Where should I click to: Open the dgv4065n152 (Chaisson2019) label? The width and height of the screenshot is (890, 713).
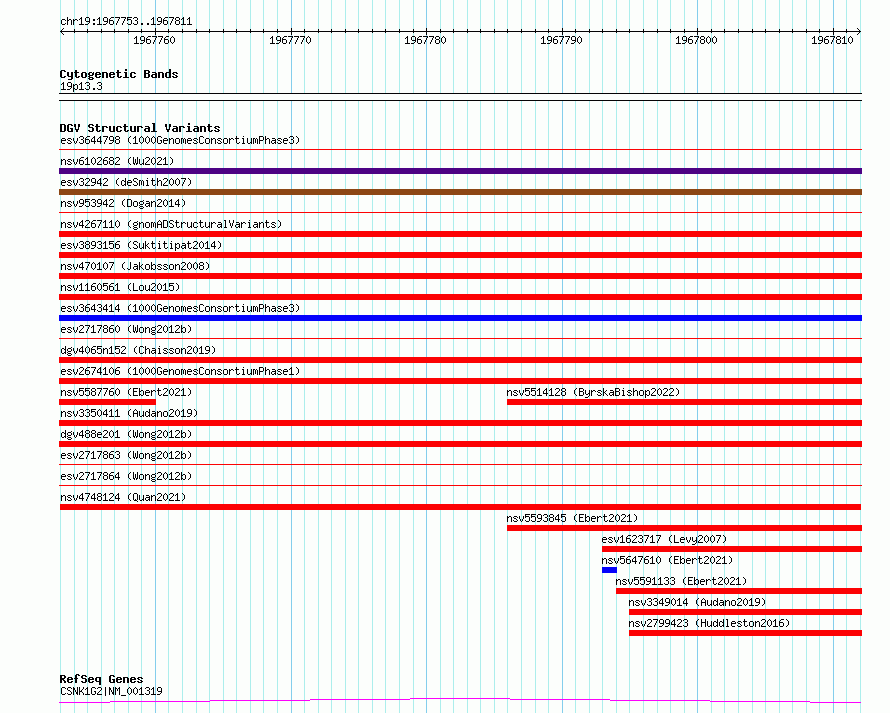(x=138, y=350)
